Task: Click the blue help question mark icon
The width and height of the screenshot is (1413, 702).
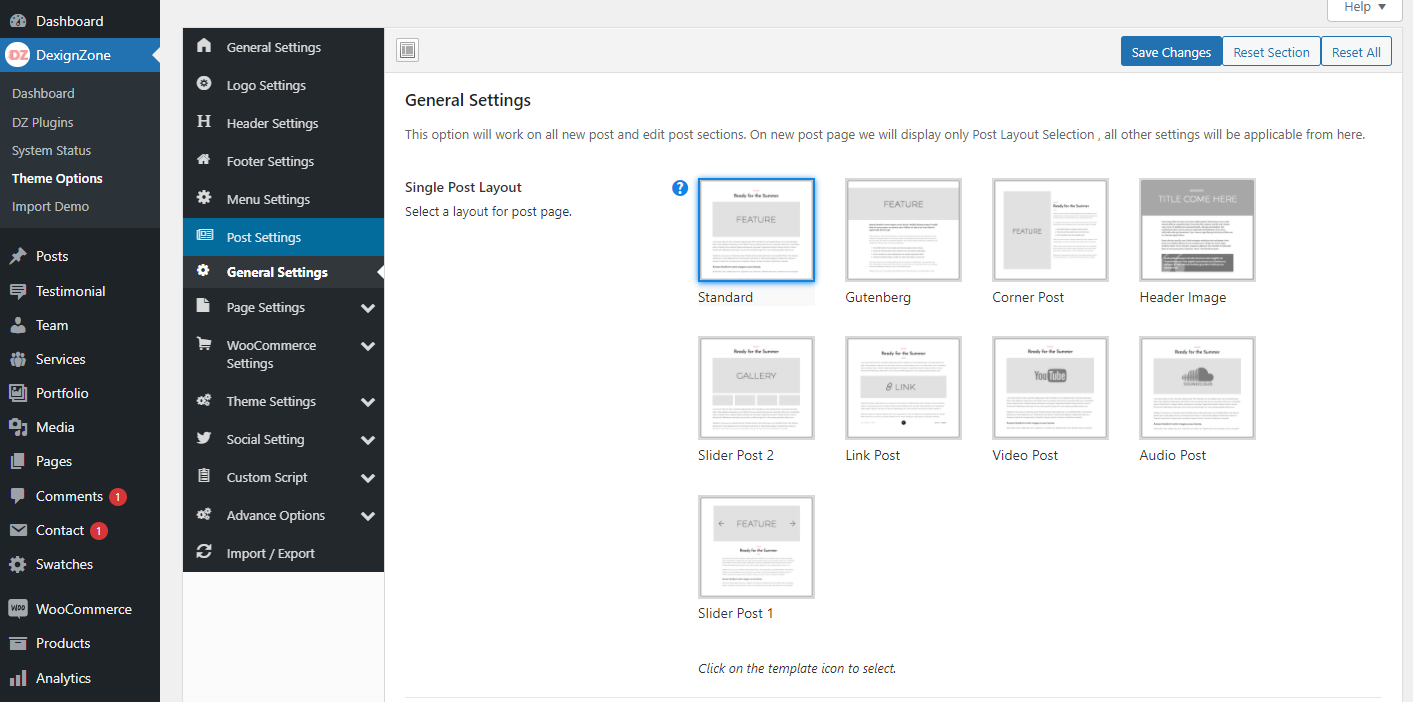Action: [x=680, y=187]
